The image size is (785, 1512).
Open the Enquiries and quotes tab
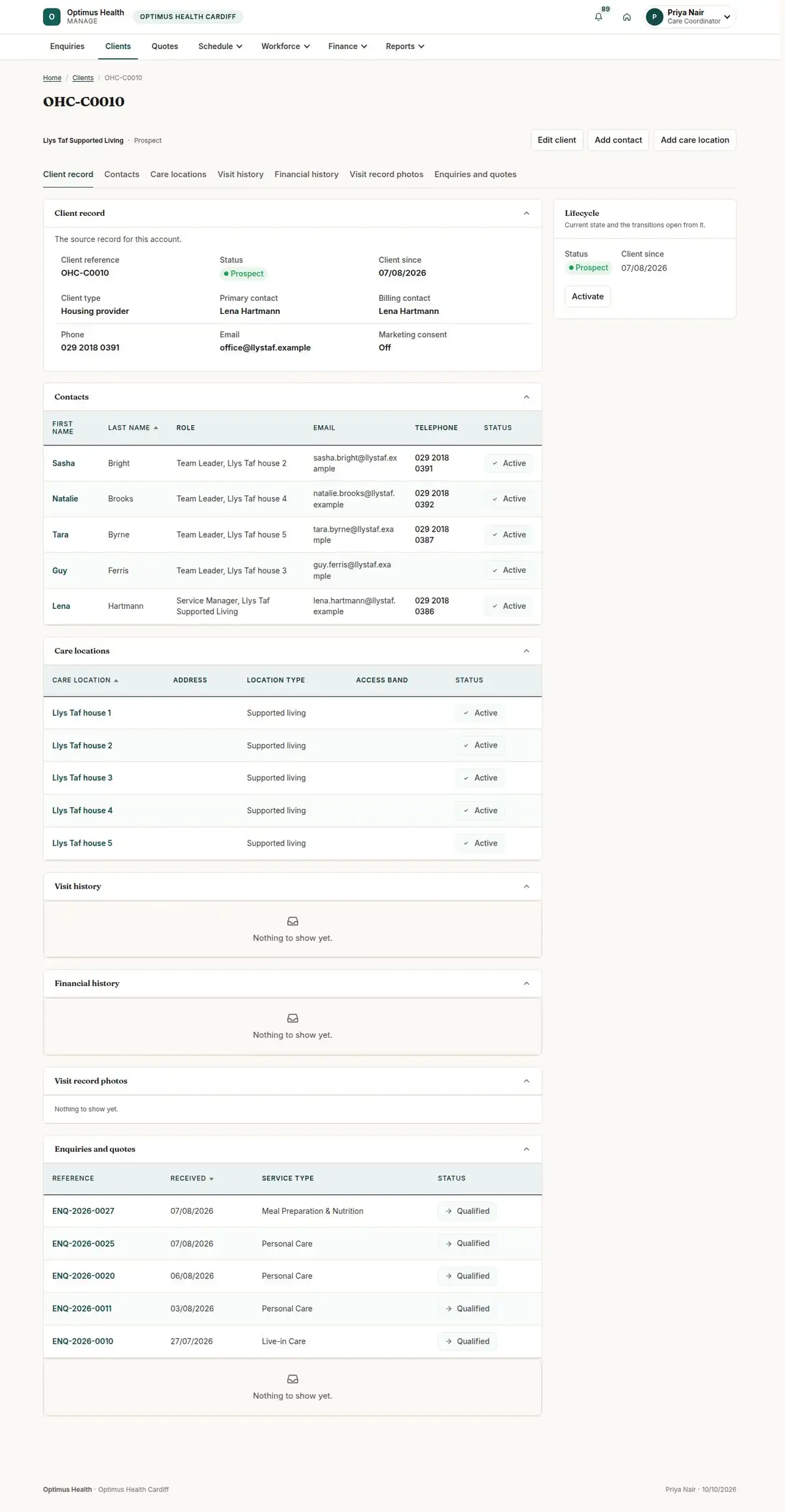(x=476, y=175)
